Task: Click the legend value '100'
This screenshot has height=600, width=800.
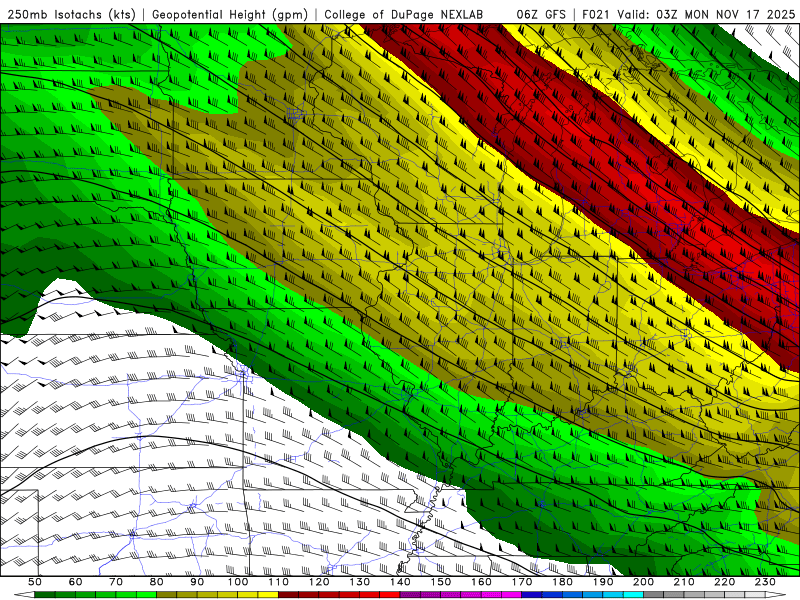Action: point(238,582)
